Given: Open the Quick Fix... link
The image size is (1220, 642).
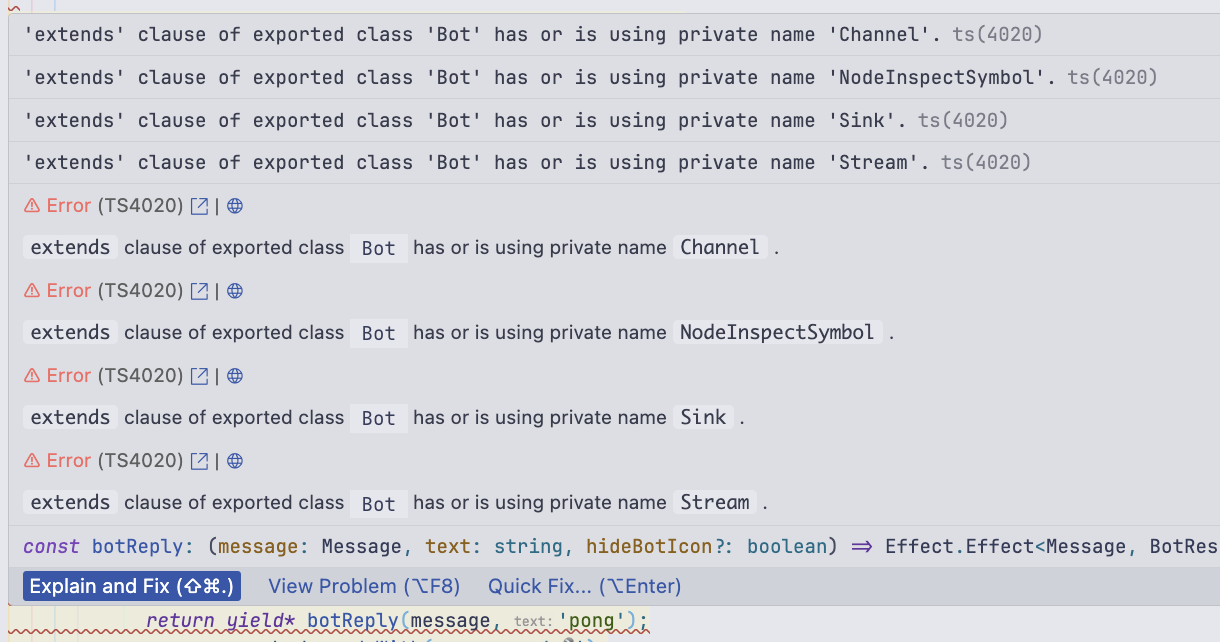Looking at the screenshot, I should tap(584, 586).
